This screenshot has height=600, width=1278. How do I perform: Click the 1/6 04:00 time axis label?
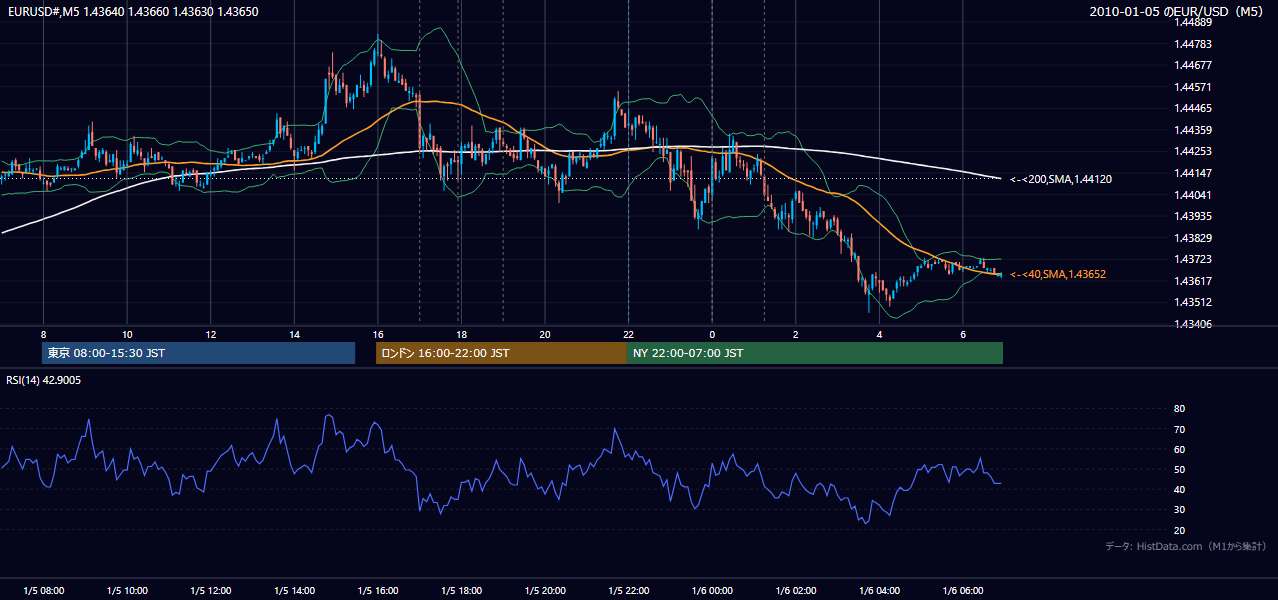pyautogui.click(x=879, y=591)
